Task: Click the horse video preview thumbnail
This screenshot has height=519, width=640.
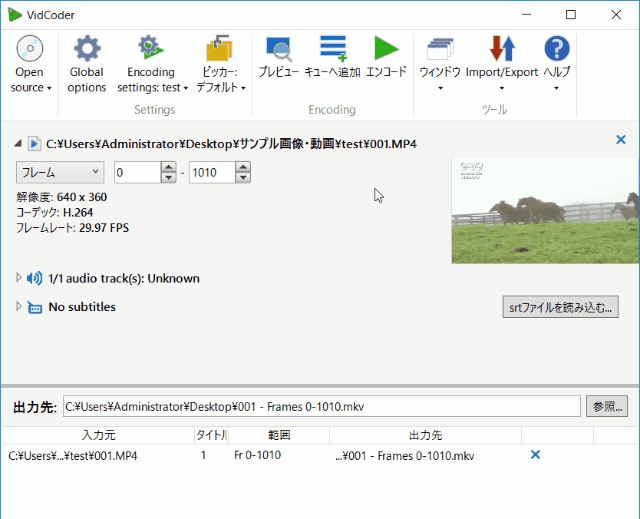Action: [x=545, y=211]
